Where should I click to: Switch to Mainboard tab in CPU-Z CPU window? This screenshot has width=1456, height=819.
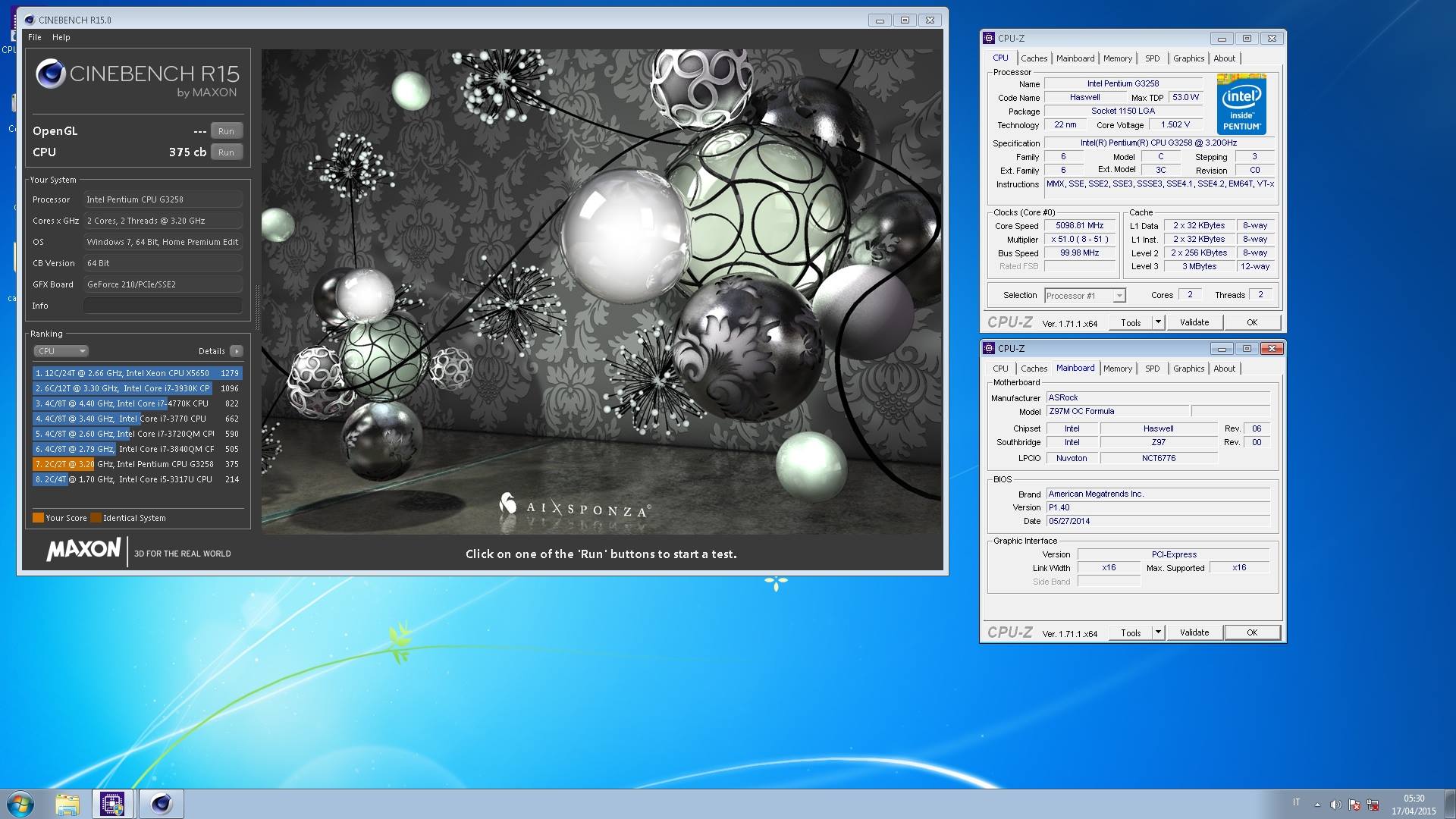coord(1075,58)
